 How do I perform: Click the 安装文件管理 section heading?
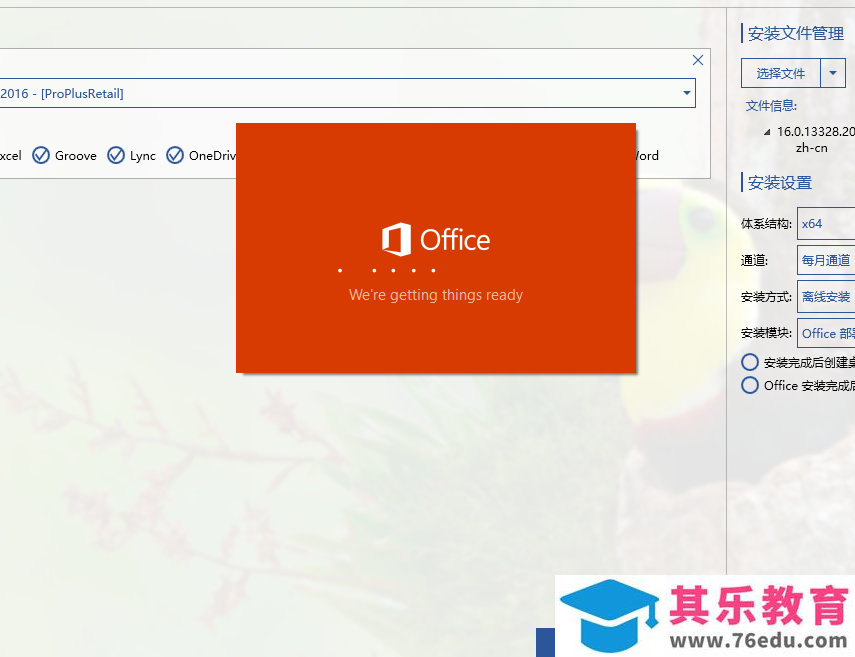coord(796,34)
